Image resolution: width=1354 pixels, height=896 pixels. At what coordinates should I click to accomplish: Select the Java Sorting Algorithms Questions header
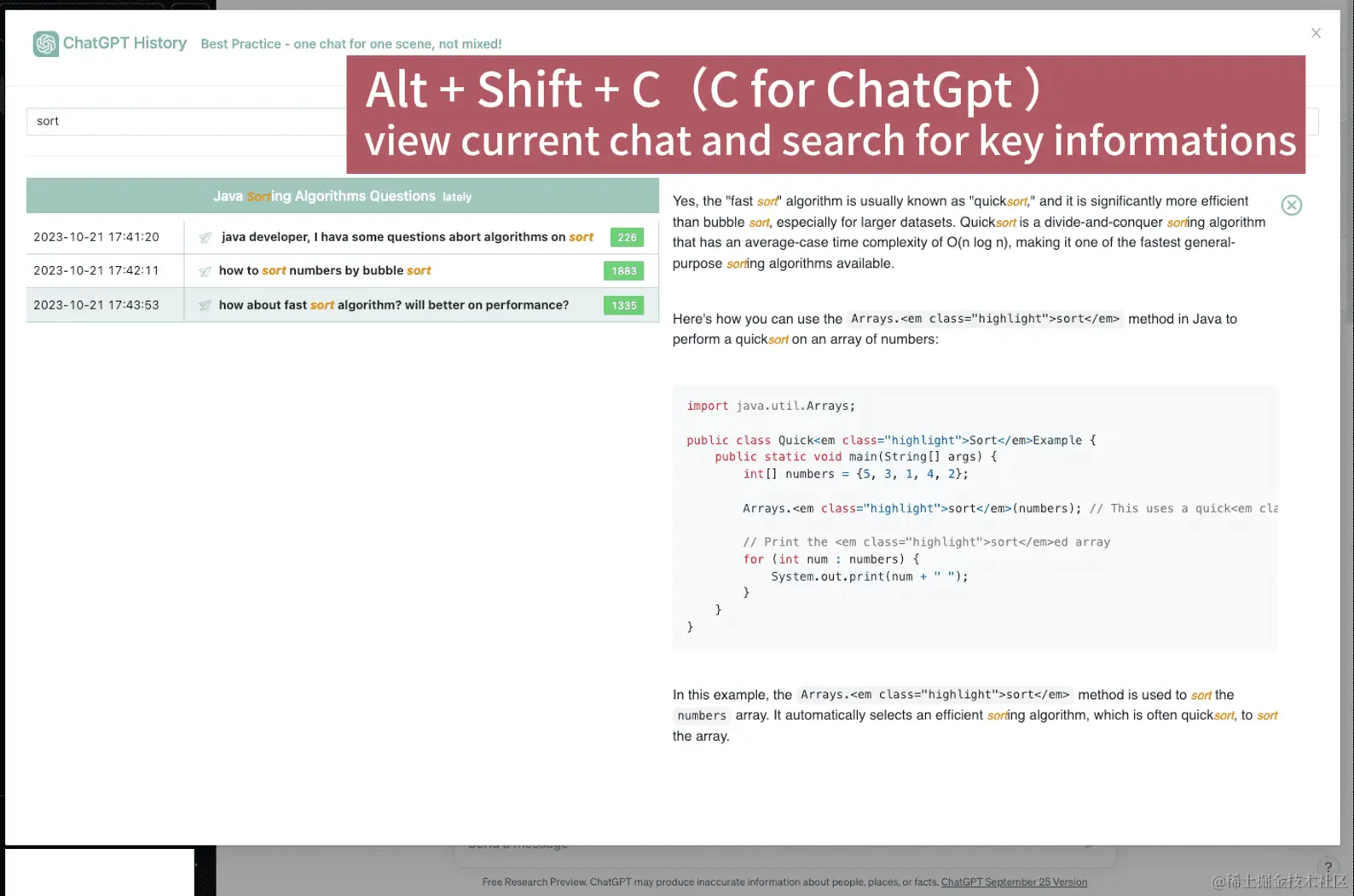pyautogui.click(x=343, y=196)
